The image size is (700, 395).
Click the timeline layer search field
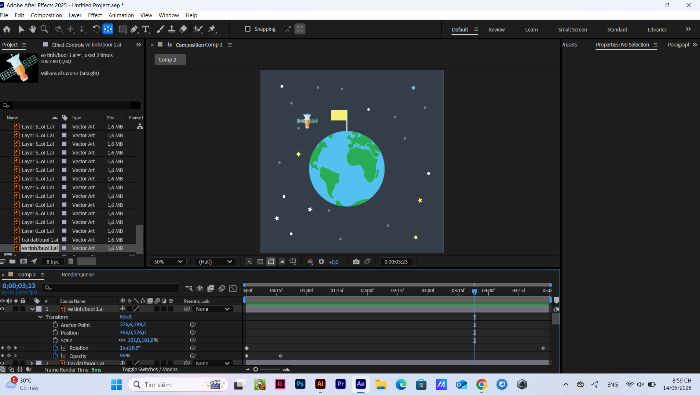pos(111,288)
